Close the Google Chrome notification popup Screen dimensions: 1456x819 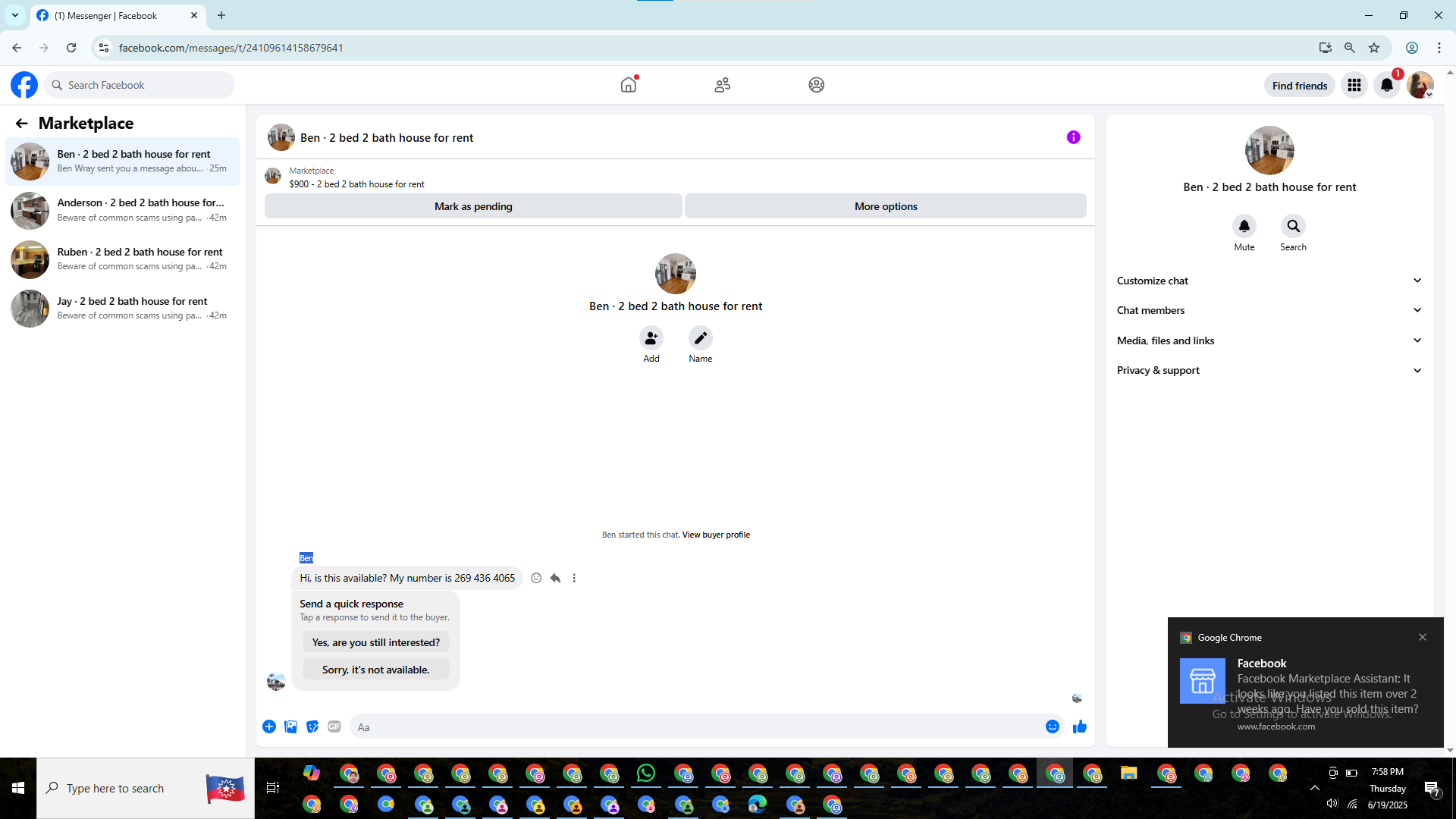pyautogui.click(x=1423, y=637)
